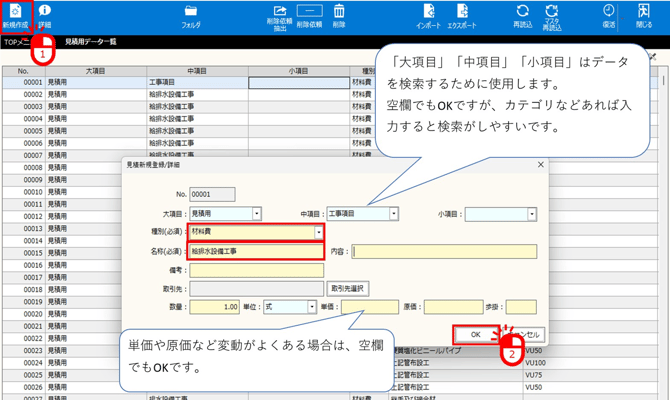This screenshot has width=670, height=400.
Task: Click the インポート icon
Action: coord(428,14)
